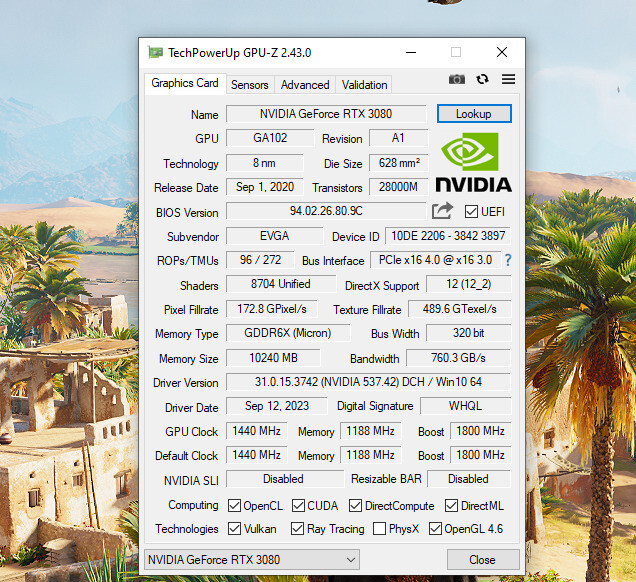Click the GPU Clock row Boost 1800 MHz
The width and height of the screenshot is (636, 582).
tap(480, 431)
